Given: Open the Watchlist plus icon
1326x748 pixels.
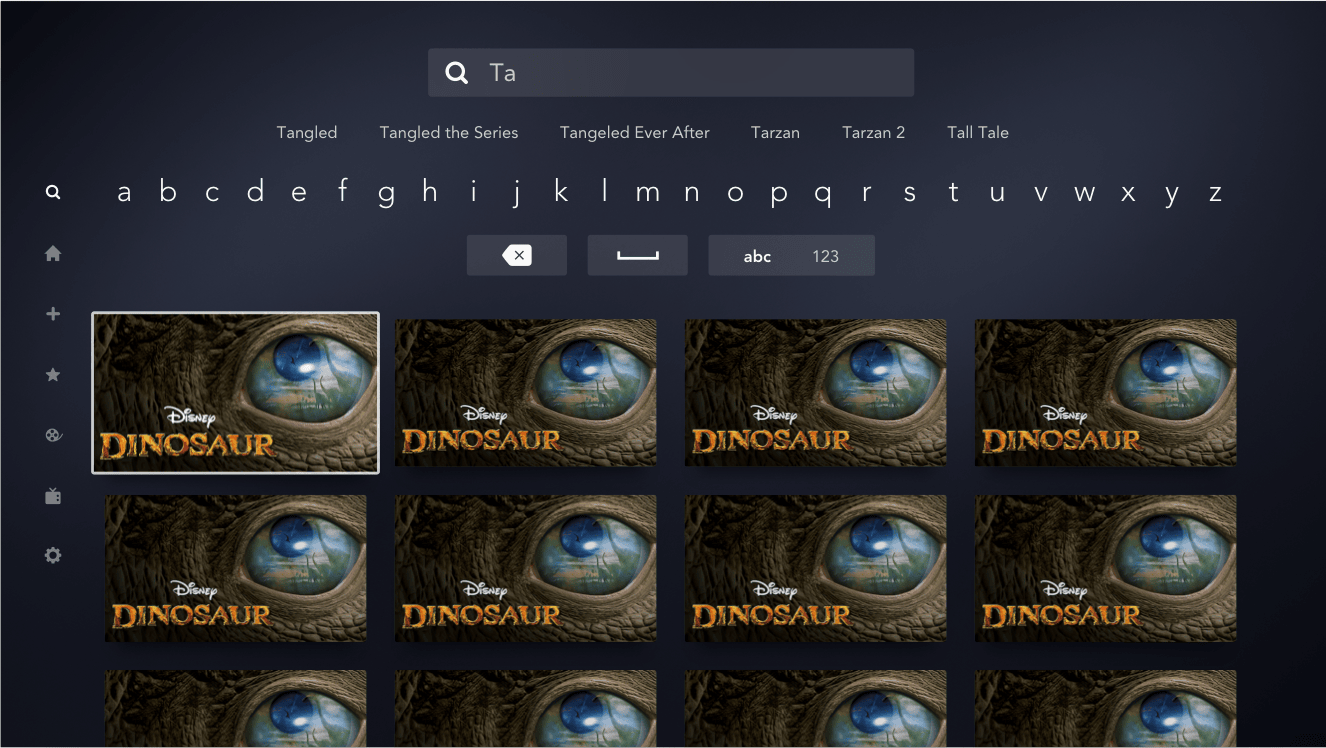Looking at the screenshot, I should [x=53, y=314].
